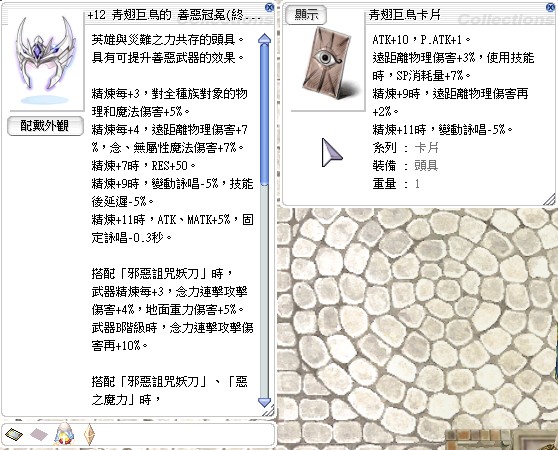The image size is (558, 450).
Task: Click the scroll down arrow of item description
Action: [264, 402]
